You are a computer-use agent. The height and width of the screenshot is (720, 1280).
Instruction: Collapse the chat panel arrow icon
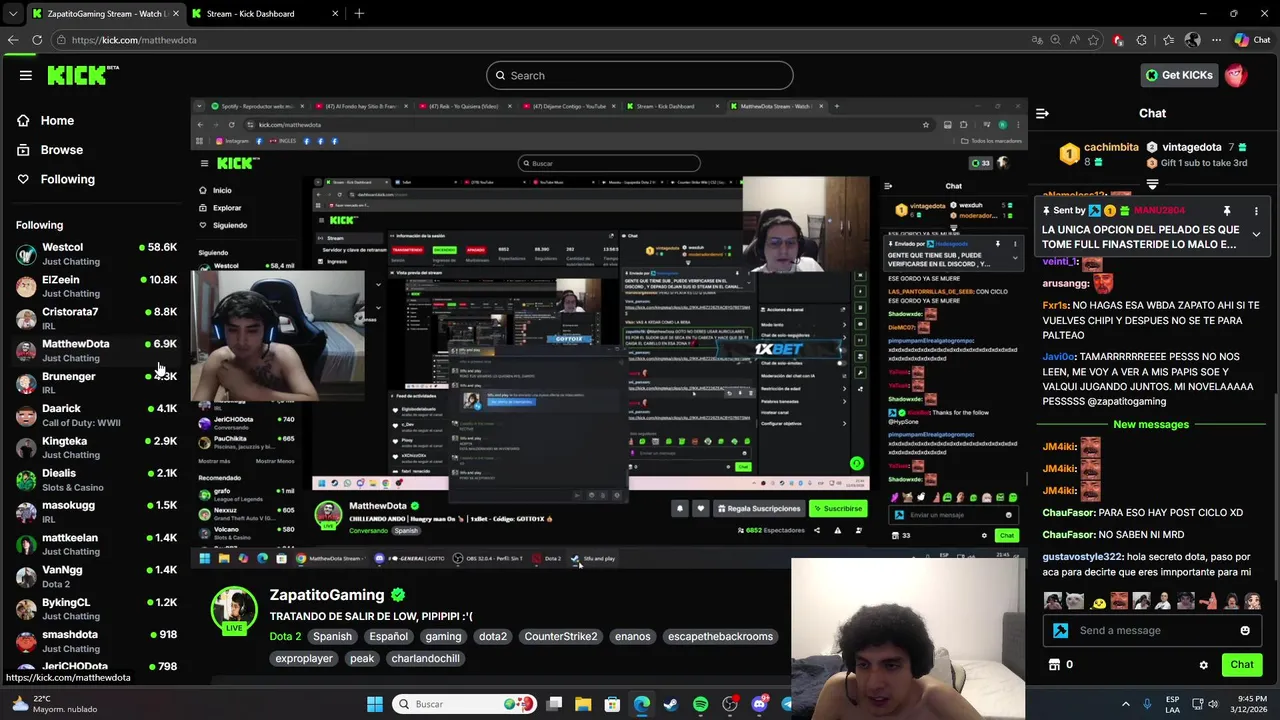click(1042, 113)
